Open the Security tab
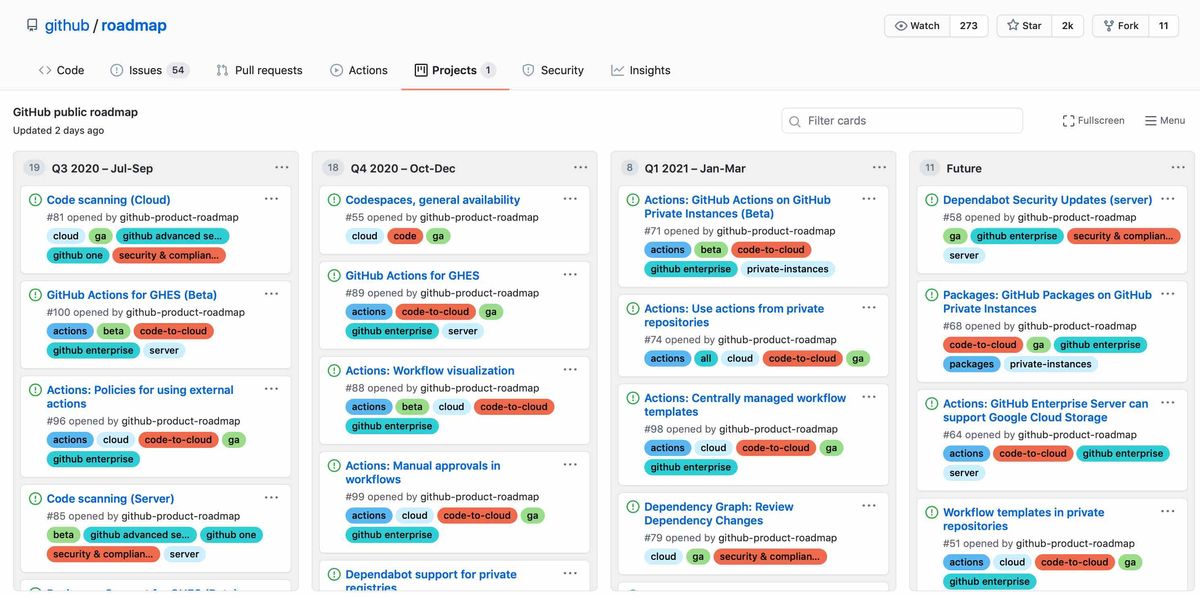This screenshot has height=597, width=1200. point(553,70)
